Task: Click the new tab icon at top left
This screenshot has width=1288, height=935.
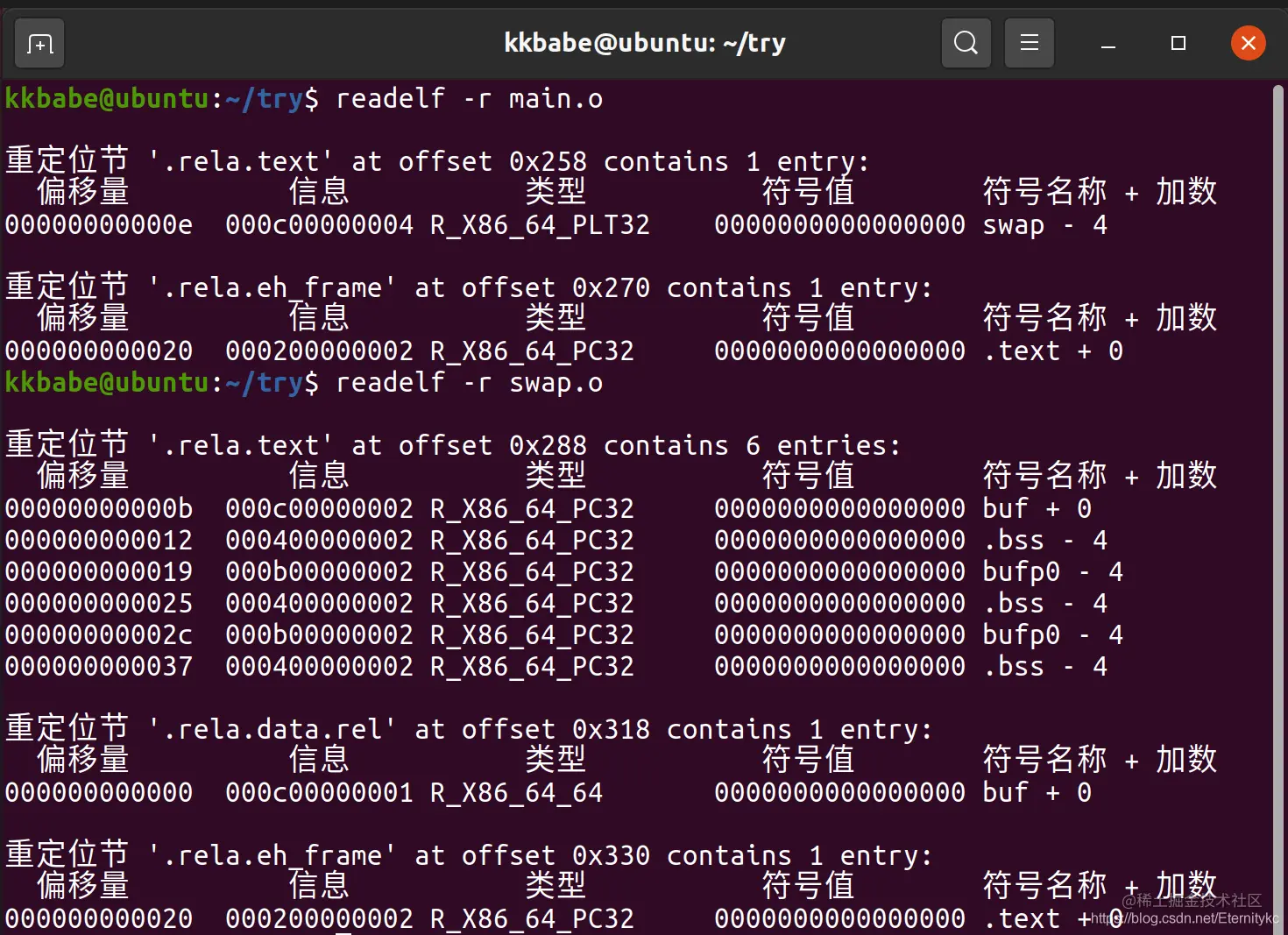Action: 39,42
